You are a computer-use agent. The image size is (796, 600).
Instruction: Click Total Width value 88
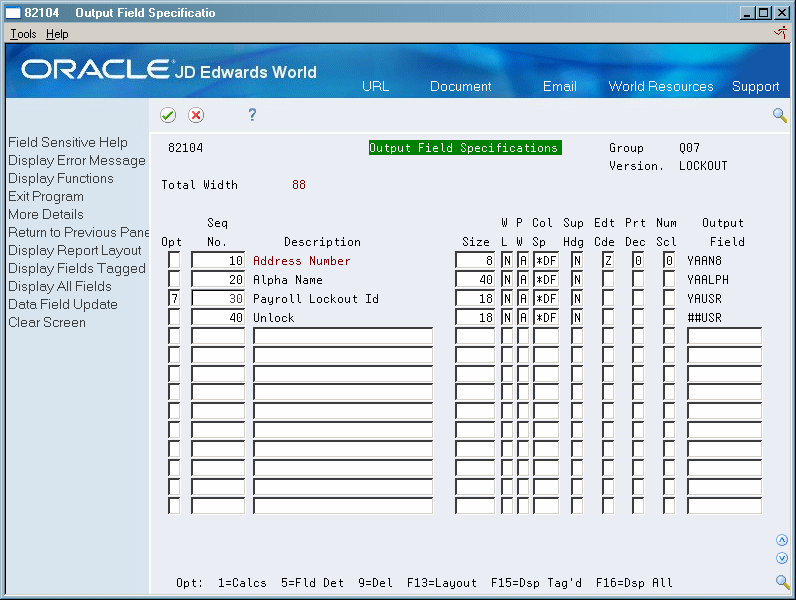tap(298, 185)
